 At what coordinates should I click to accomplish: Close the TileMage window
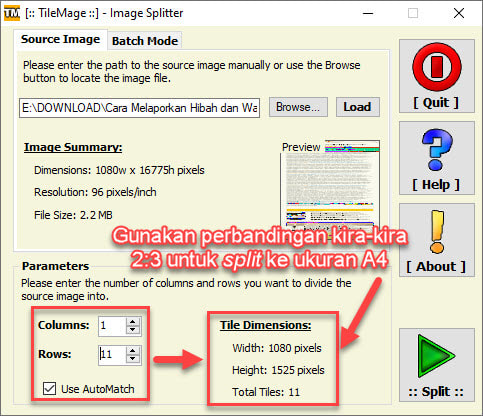pyautogui.click(x=459, y=13)
